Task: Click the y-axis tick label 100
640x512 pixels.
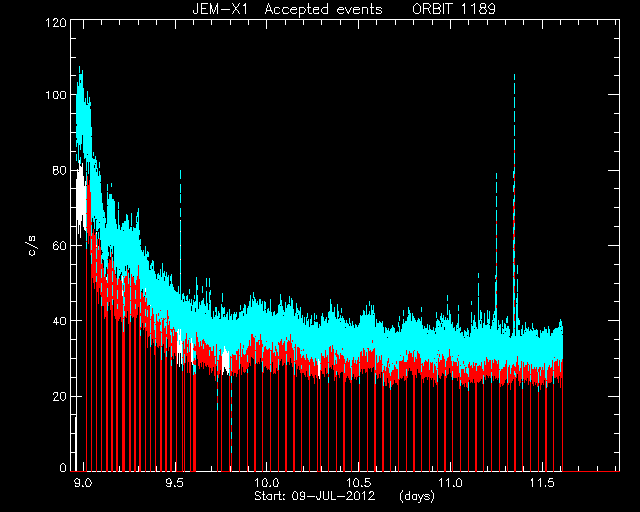Action: click(56, 95)
